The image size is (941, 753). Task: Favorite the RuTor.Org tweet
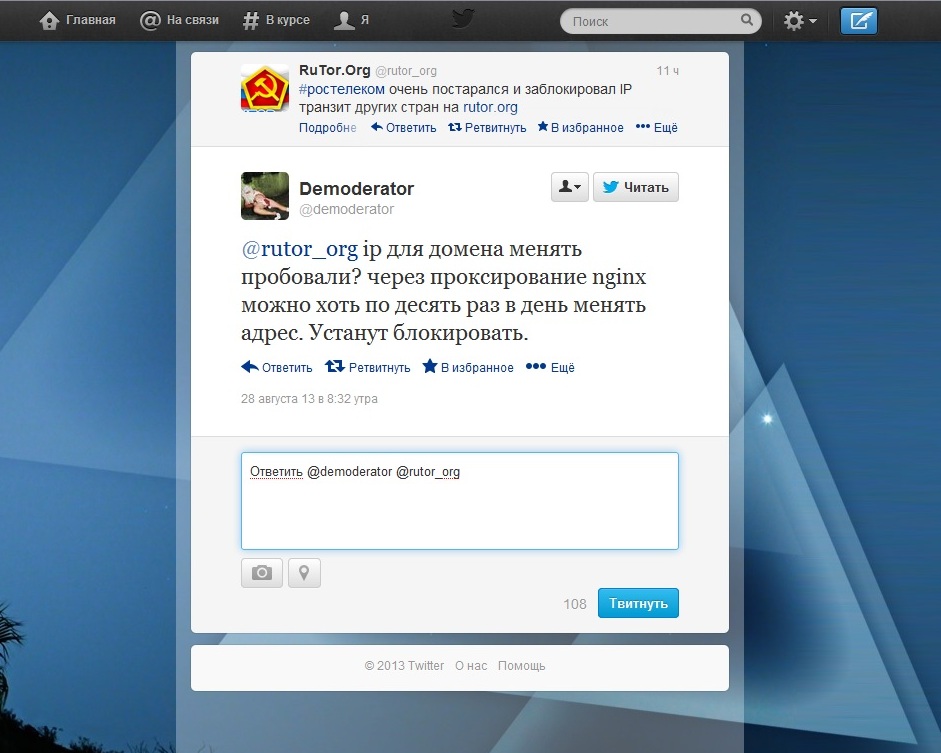pyautogui.click(x=581, y=128)
